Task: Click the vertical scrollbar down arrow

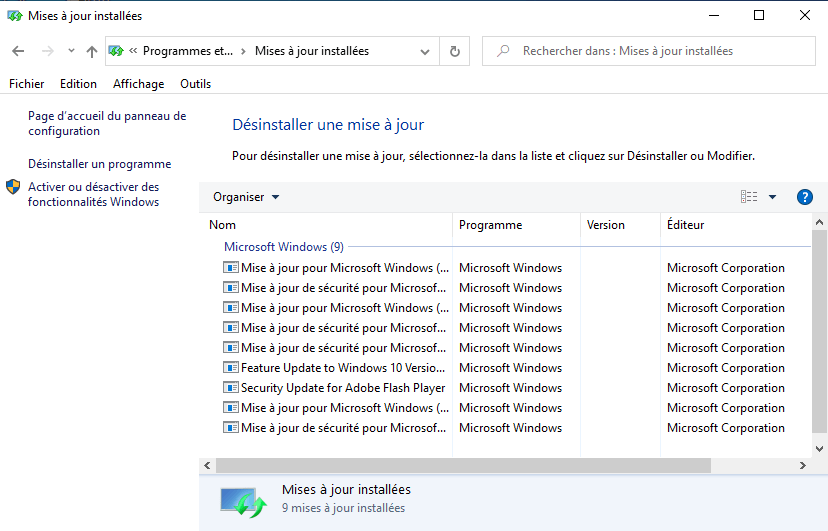Action: (819, 449)
